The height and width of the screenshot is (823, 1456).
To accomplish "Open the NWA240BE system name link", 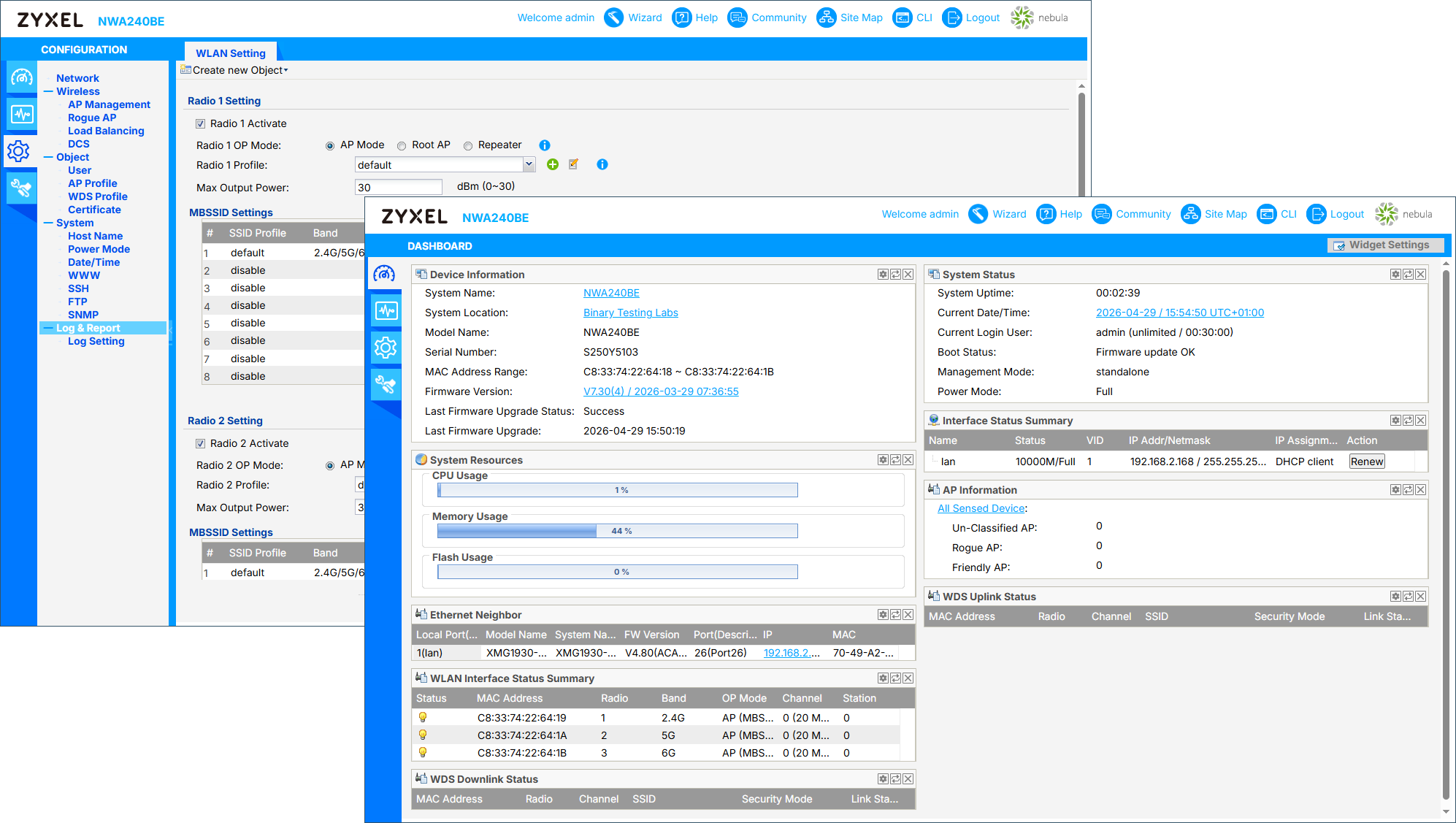I will (x=611, y=293).
